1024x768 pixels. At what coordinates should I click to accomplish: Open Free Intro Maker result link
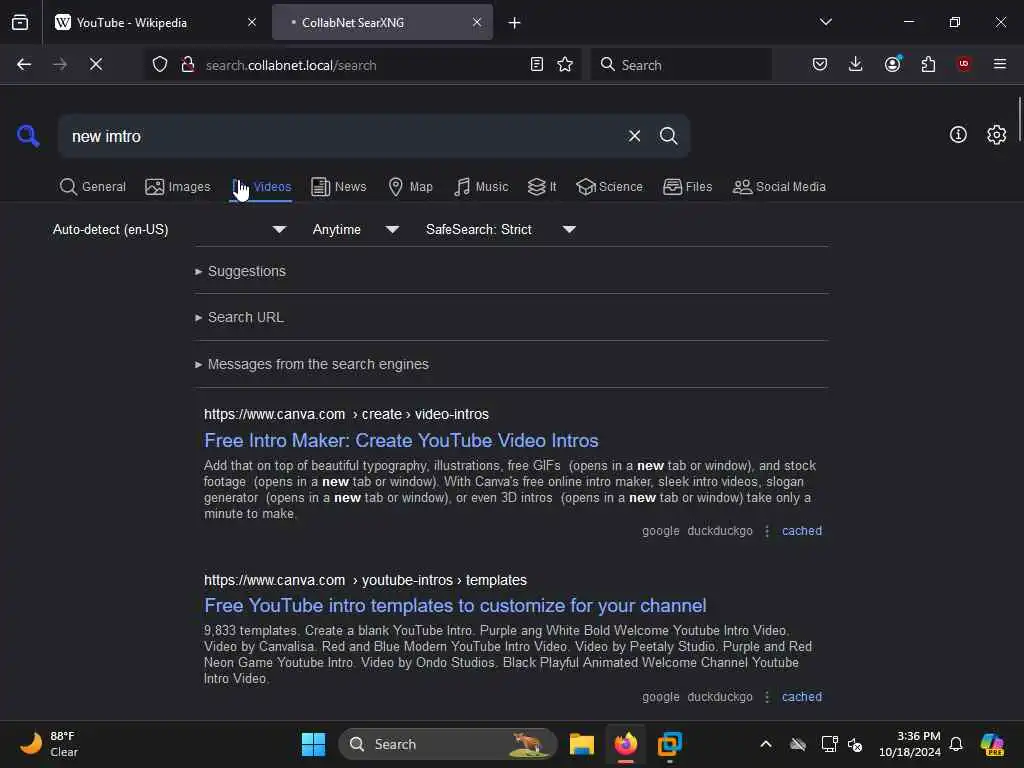point(401,440)
